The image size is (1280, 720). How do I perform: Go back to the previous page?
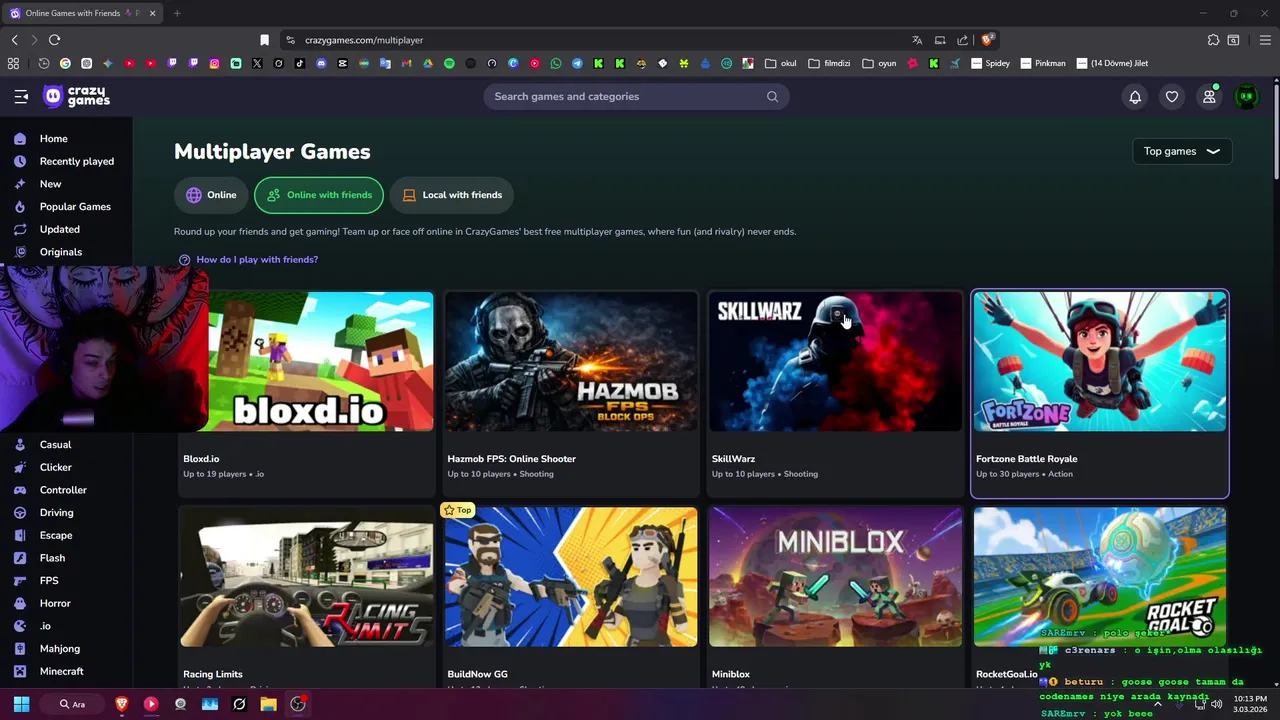(14, 40)
